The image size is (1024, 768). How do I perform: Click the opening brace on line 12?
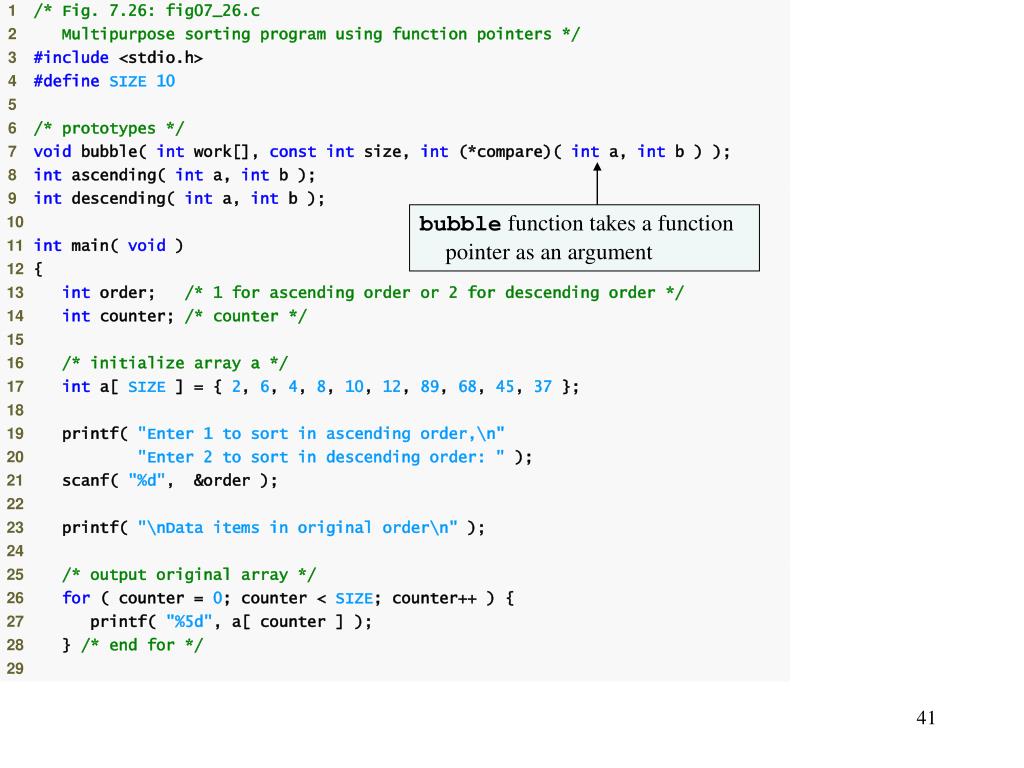pos(38,269)
